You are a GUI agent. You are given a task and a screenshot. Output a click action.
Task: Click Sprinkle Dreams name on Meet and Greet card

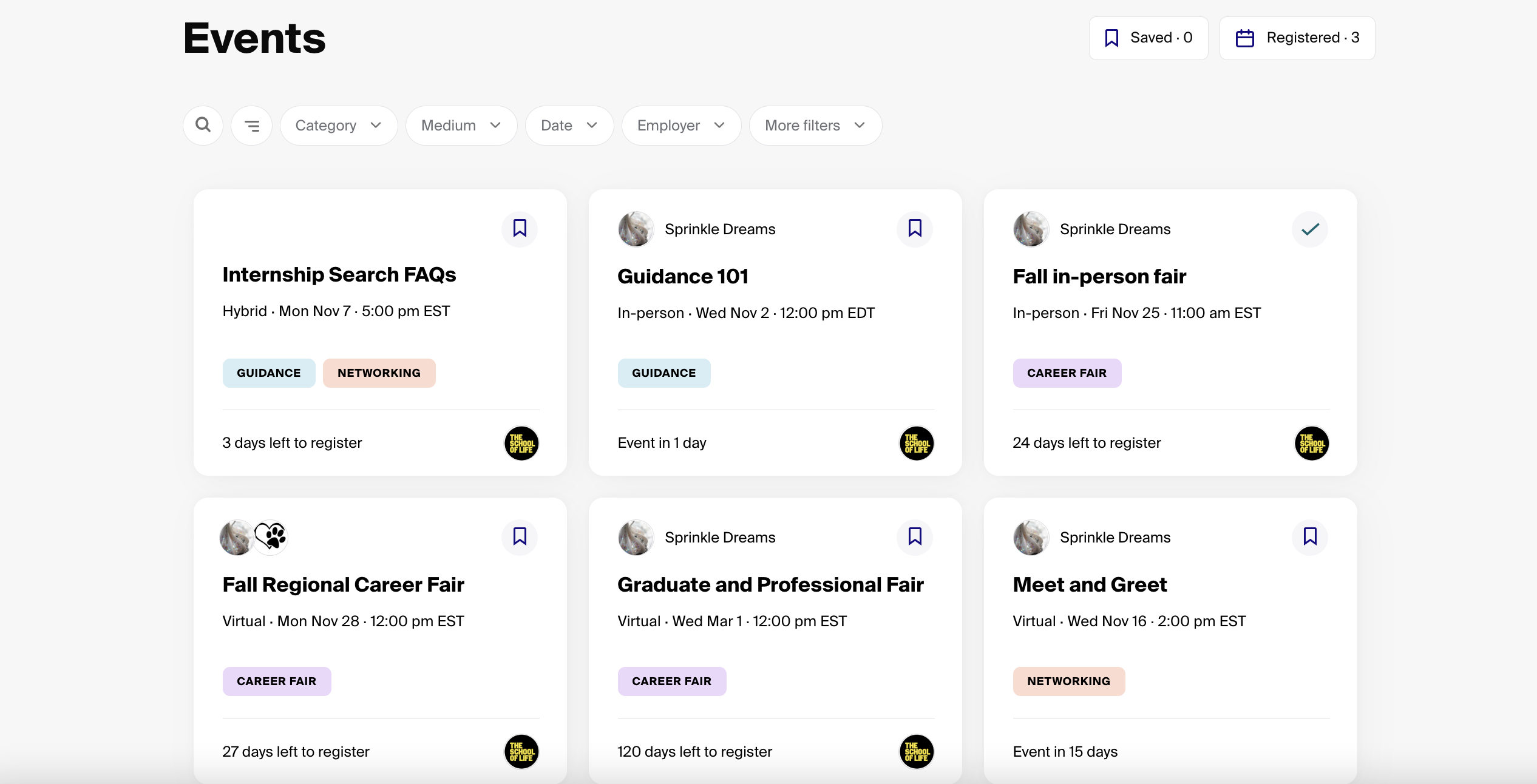(1116, 538)
